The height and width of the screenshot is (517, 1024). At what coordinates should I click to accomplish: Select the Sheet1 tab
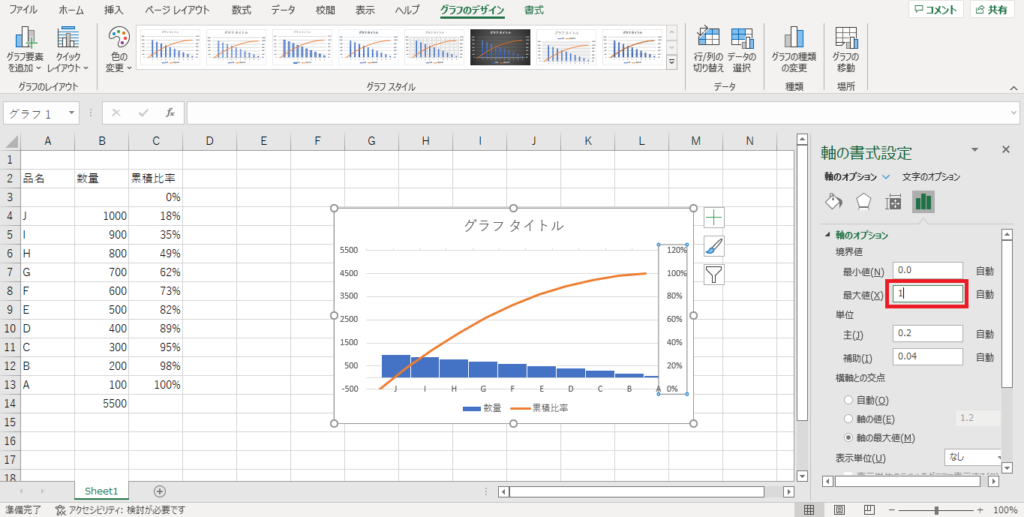click(101, 491)
